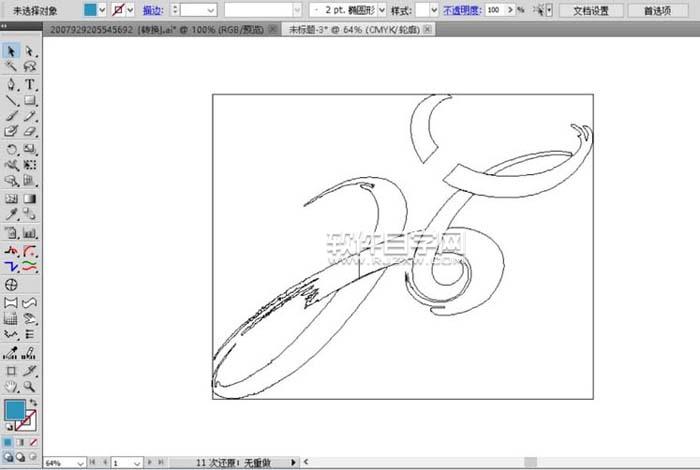Select the Rectangle shape tool

[x=30, y=100]
